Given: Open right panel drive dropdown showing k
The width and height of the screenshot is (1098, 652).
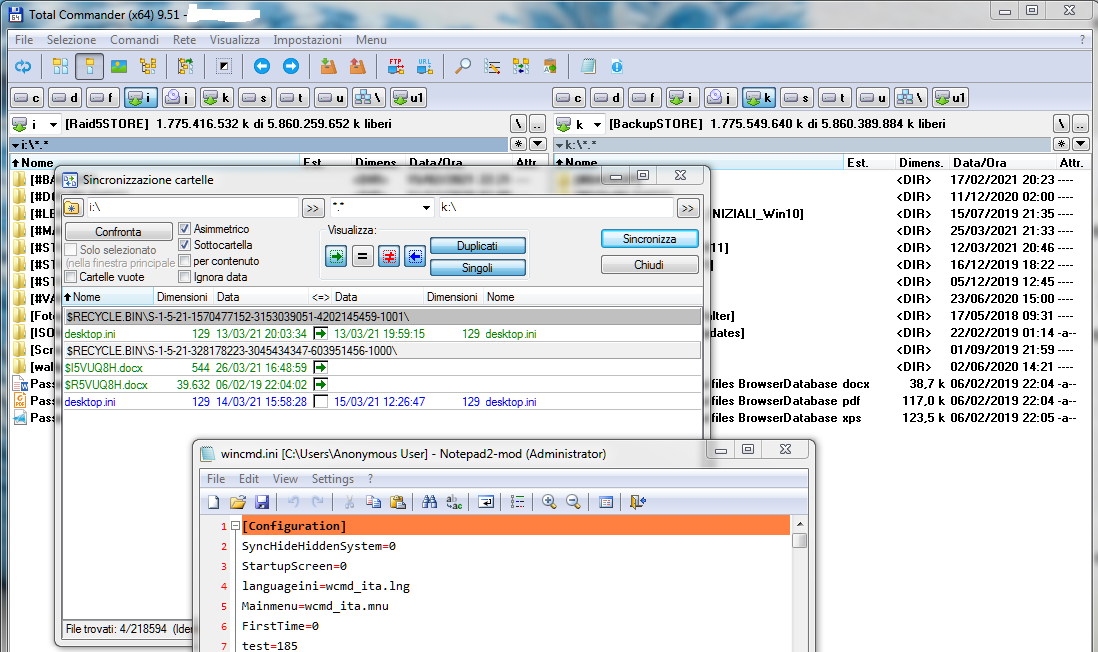Looking at the screenshot, I should pyautogui.click(x=597, y=125).
